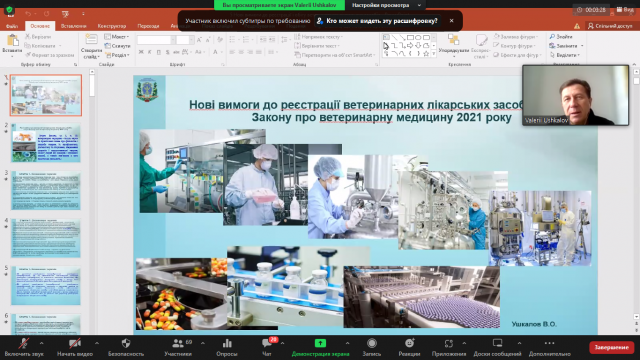Screen dimensions: 640x360
Task: Select slide 3 thumbnail
Action: coord(46,191)
